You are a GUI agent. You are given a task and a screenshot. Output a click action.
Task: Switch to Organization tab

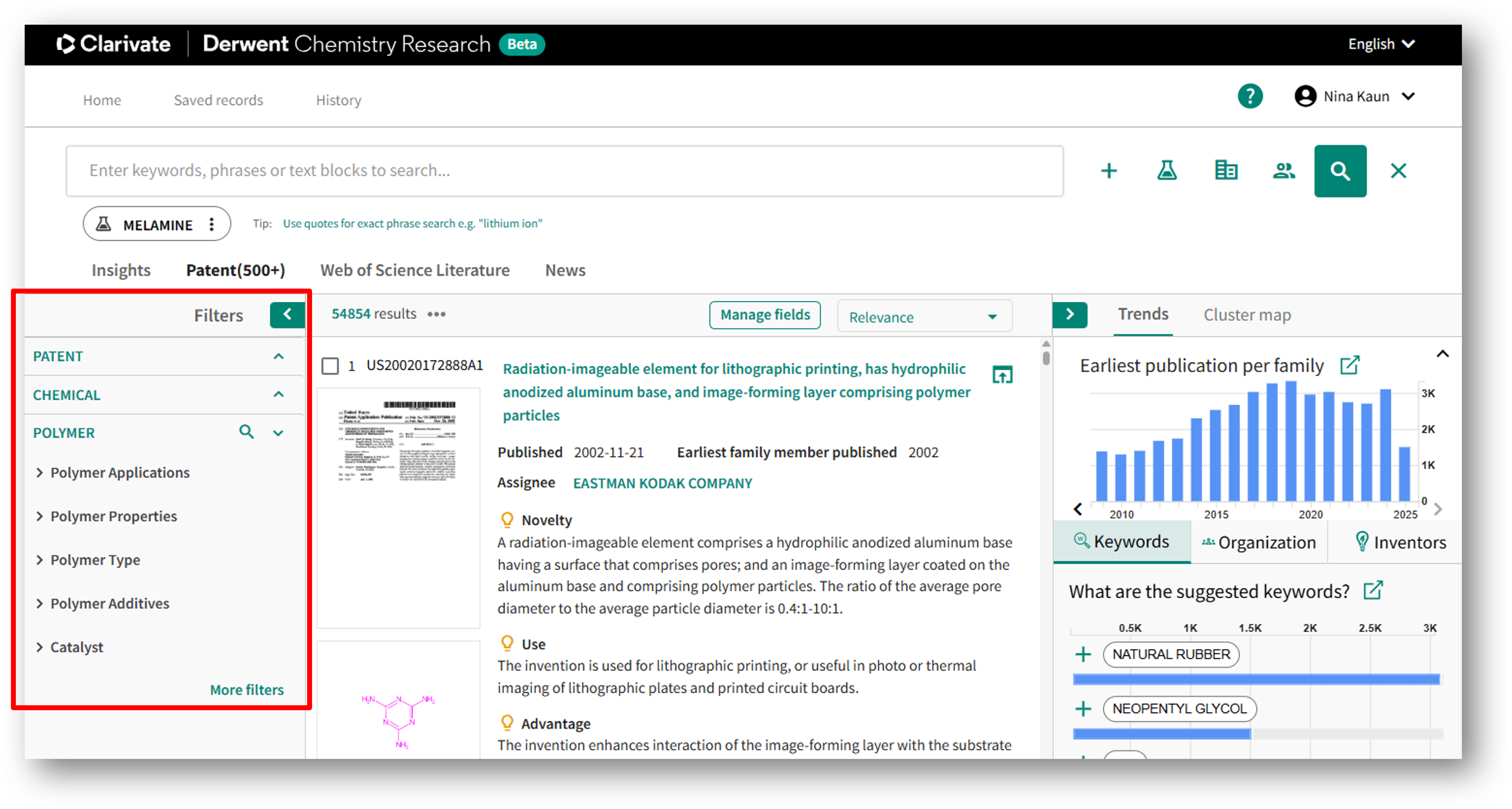pos(1259,542)
